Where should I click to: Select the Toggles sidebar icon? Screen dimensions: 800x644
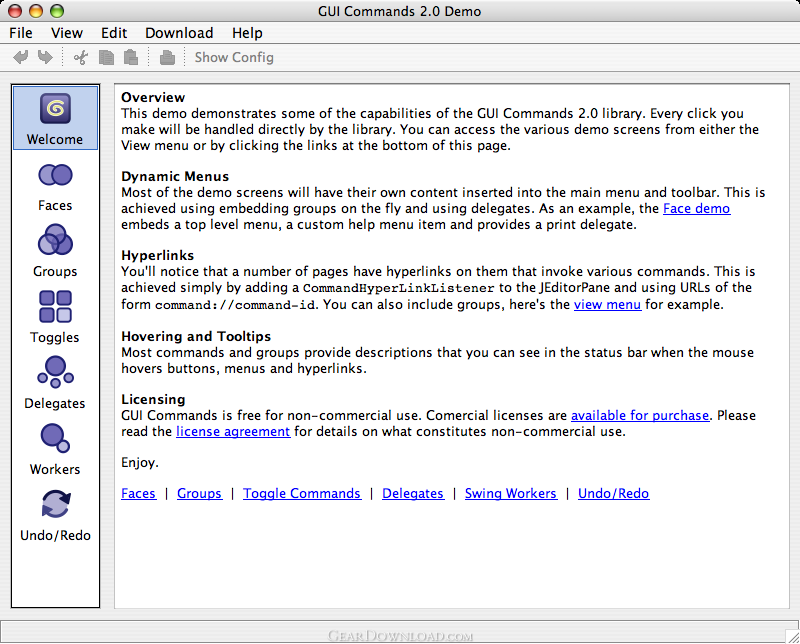(x=55, y=317)
